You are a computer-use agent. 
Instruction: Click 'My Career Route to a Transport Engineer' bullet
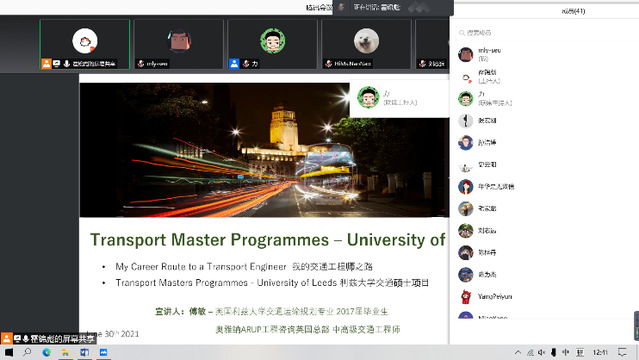[x=244, y=267]
